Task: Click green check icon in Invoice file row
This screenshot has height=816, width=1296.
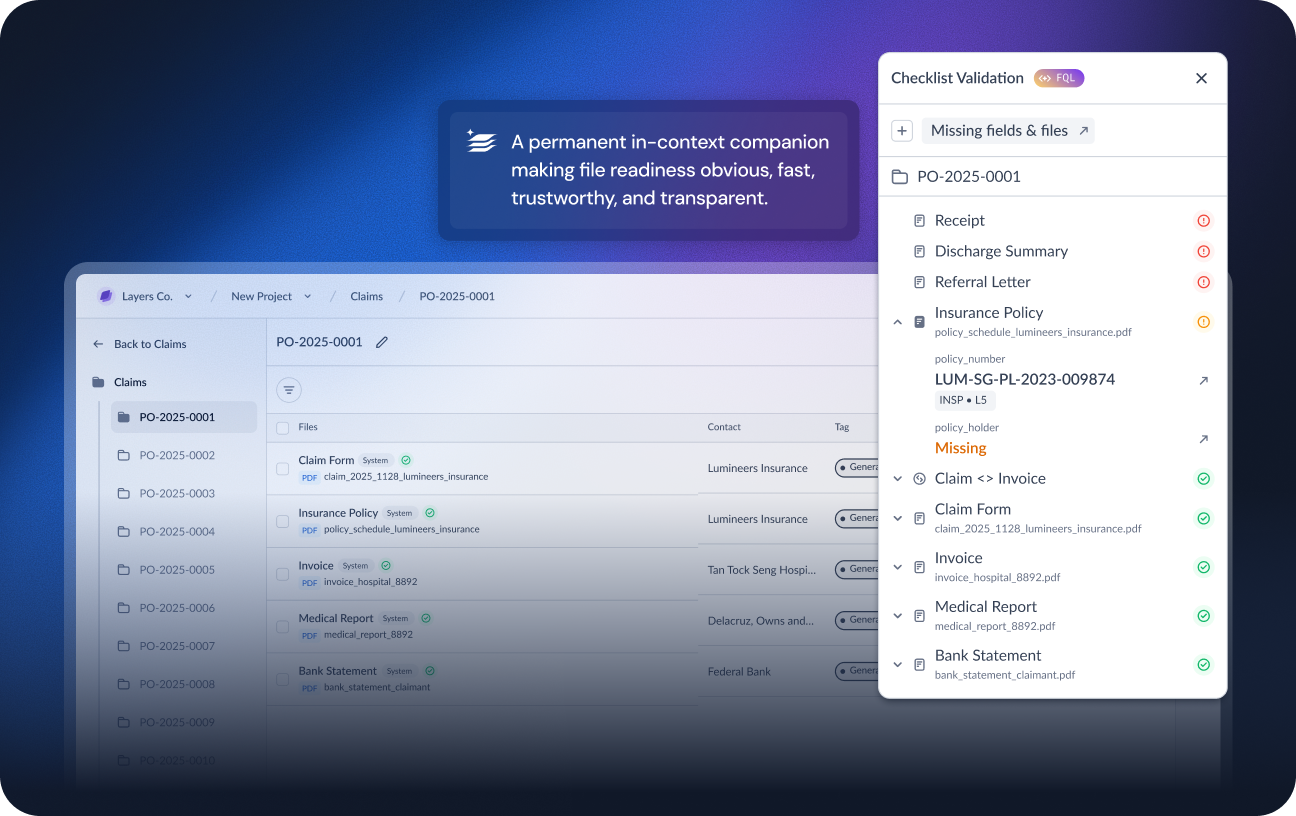Action: [x=386, y=566]
